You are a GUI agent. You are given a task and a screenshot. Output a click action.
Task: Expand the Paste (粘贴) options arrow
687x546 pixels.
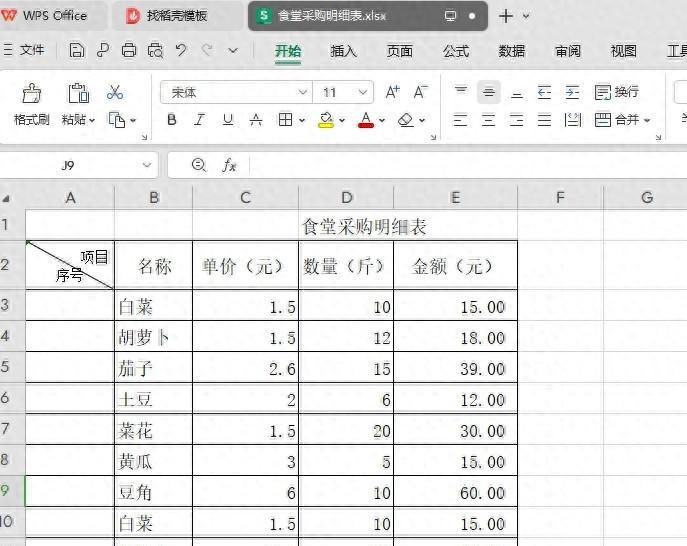coord(92,120)
